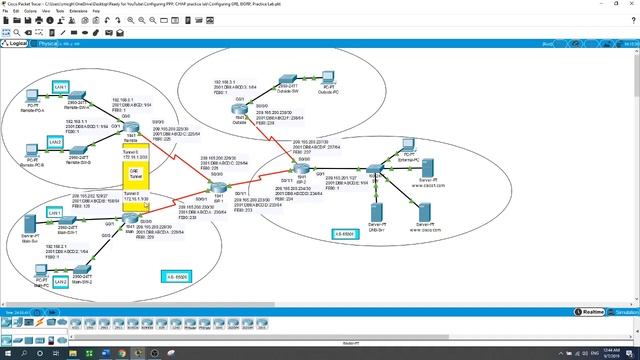Click the zoom out magnifier icon
Screen dimensions: 640x360
tap(153, 20)
